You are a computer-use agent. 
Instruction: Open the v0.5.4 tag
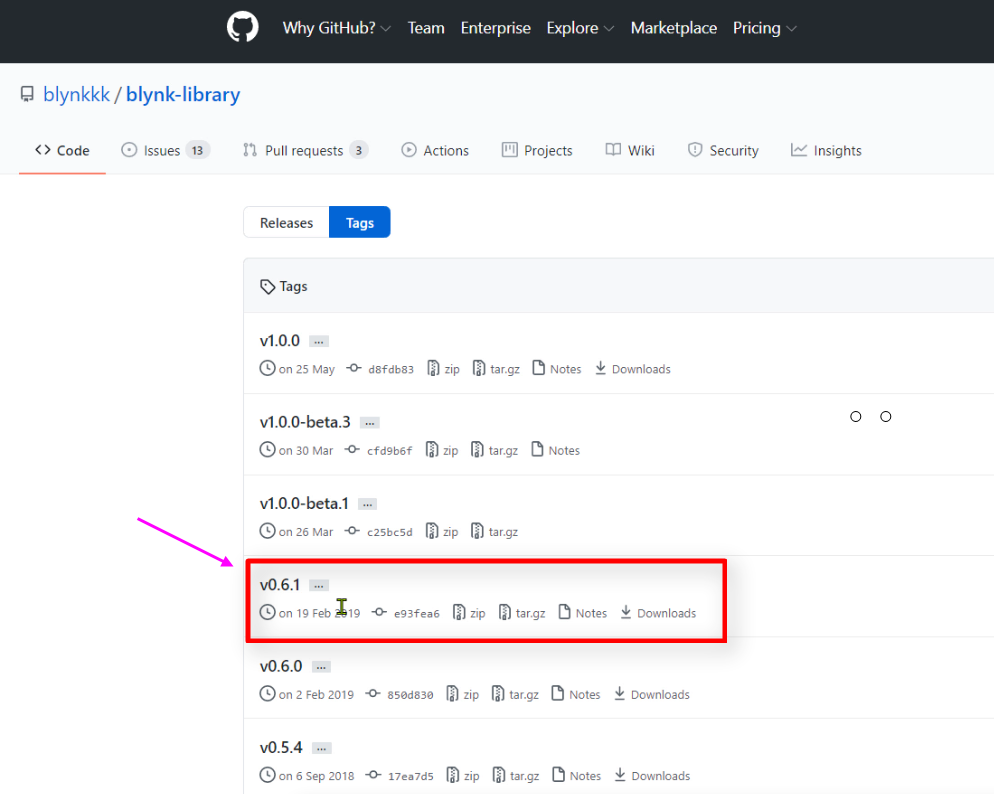pyautogui.click(x=281, y=748)
